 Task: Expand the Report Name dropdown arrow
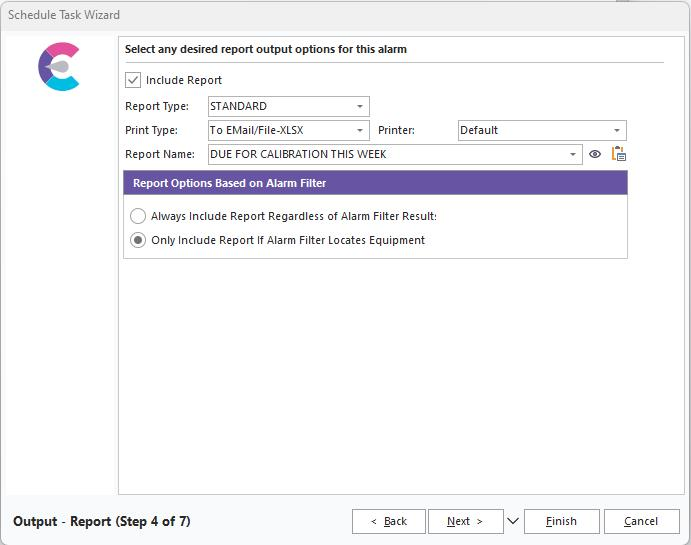point(574,154)
